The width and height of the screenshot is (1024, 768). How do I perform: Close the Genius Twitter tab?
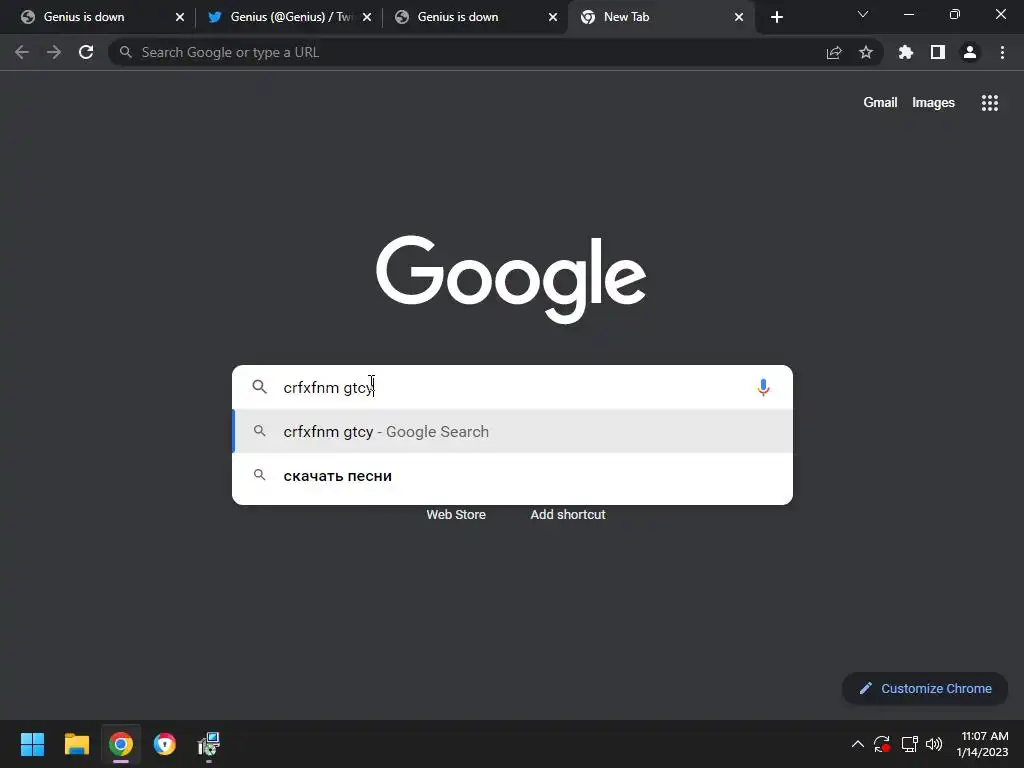[x=367, y=17]
